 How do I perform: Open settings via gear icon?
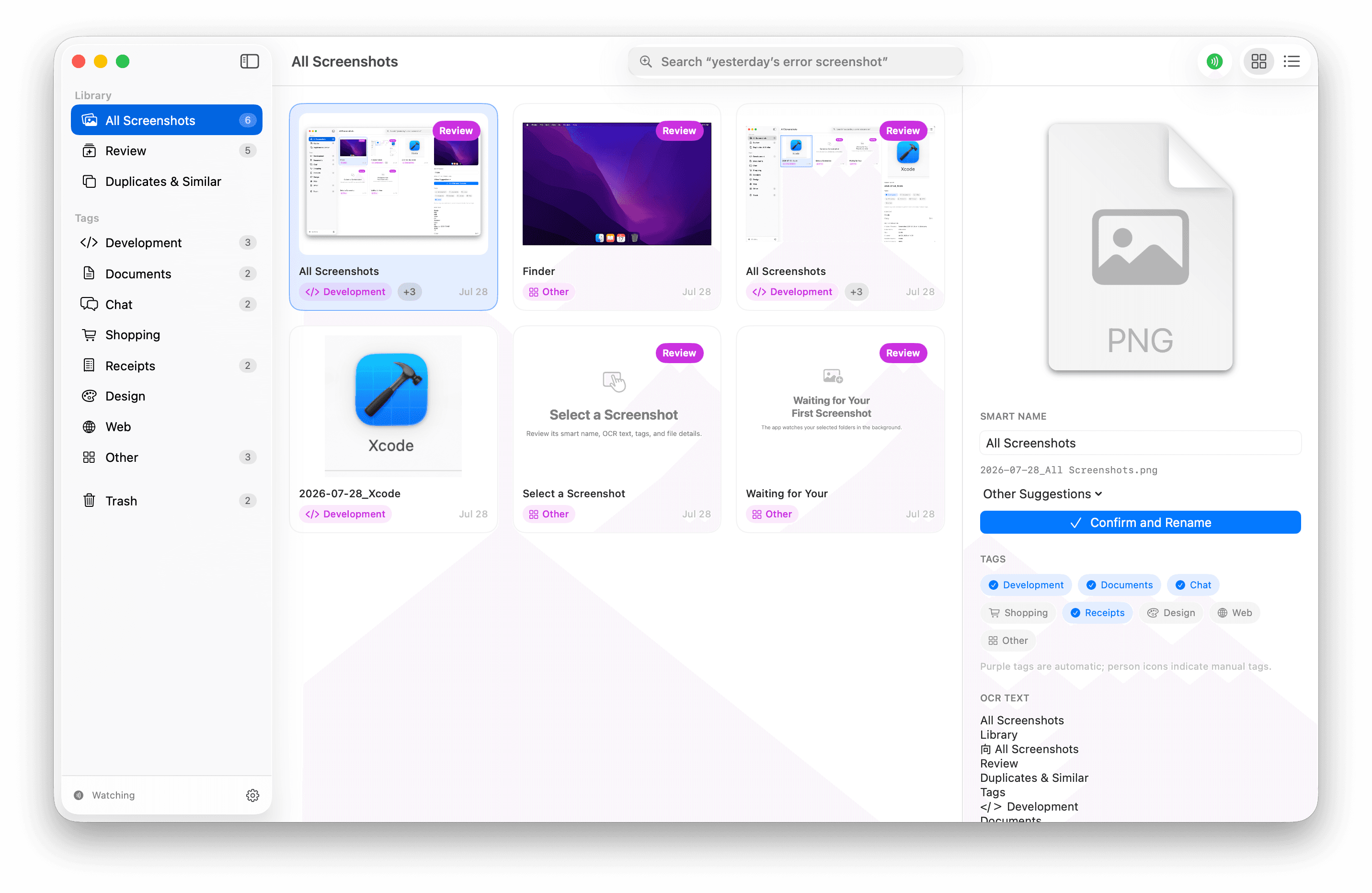(x=252, y=795)
